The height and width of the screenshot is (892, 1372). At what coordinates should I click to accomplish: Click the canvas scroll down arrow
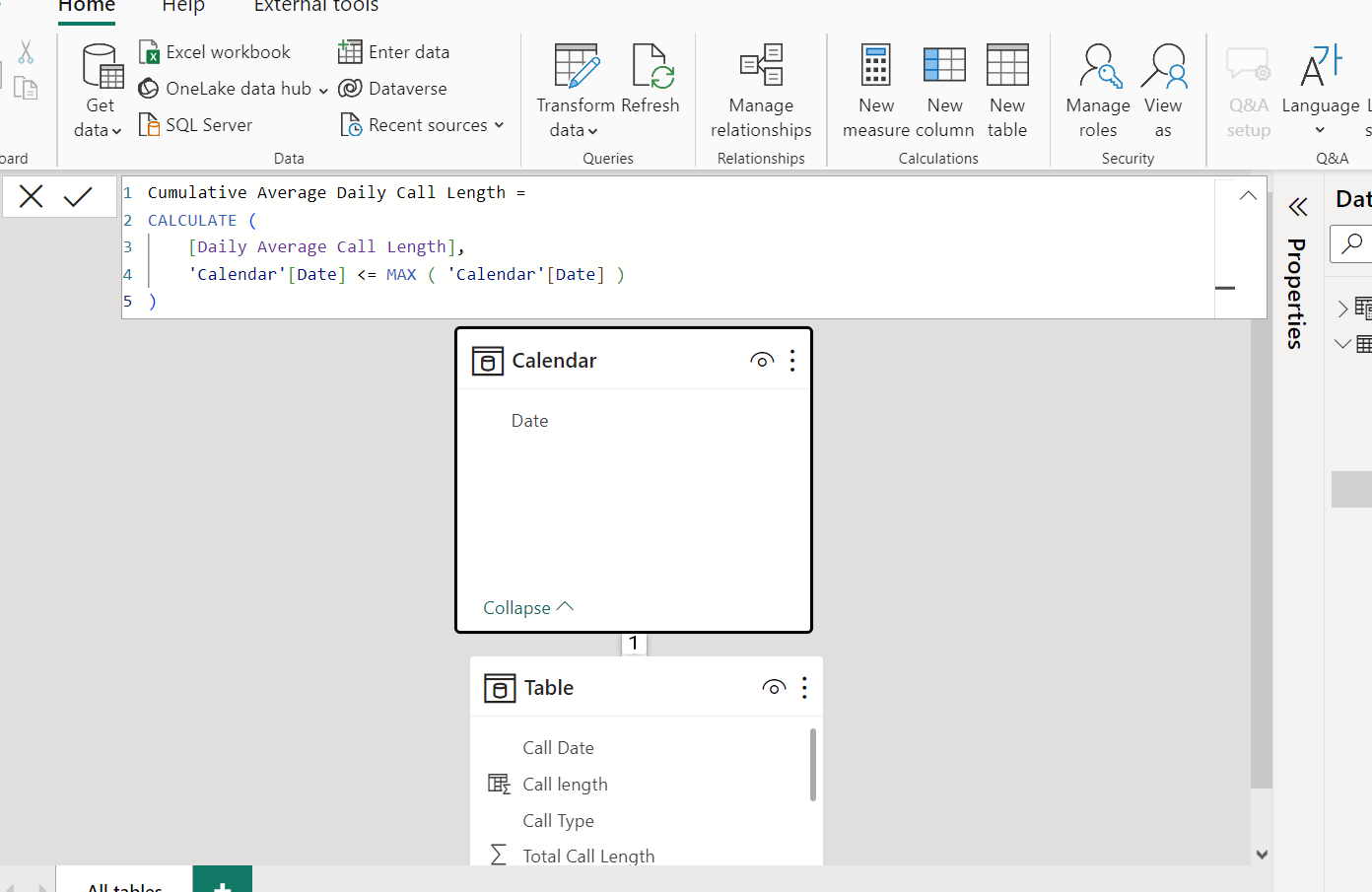pyautogui.click(x=1262, y=855)
